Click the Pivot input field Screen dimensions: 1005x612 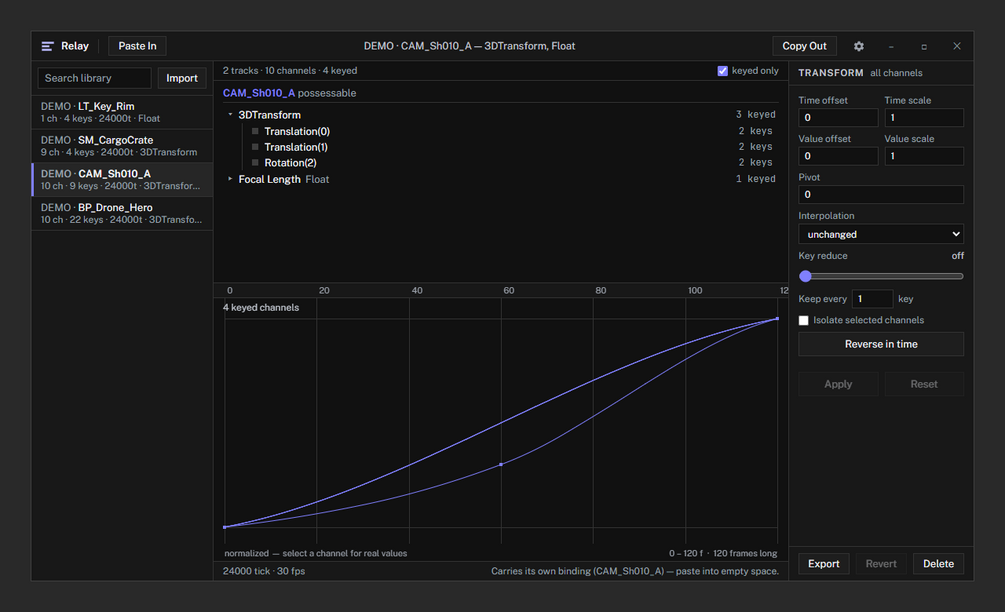tap(881, 194)
